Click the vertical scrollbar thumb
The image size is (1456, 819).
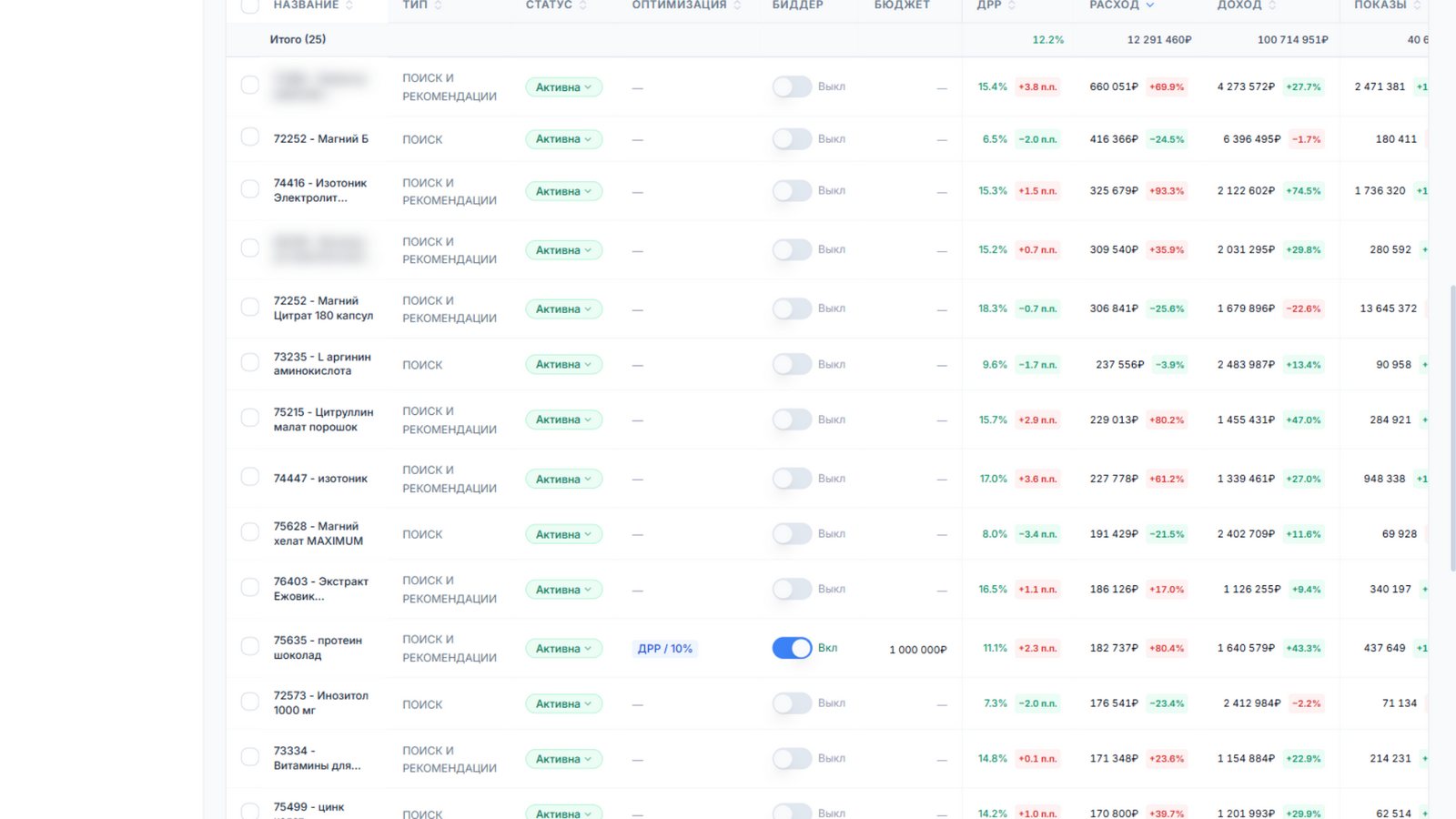[x=1452, y=428]
